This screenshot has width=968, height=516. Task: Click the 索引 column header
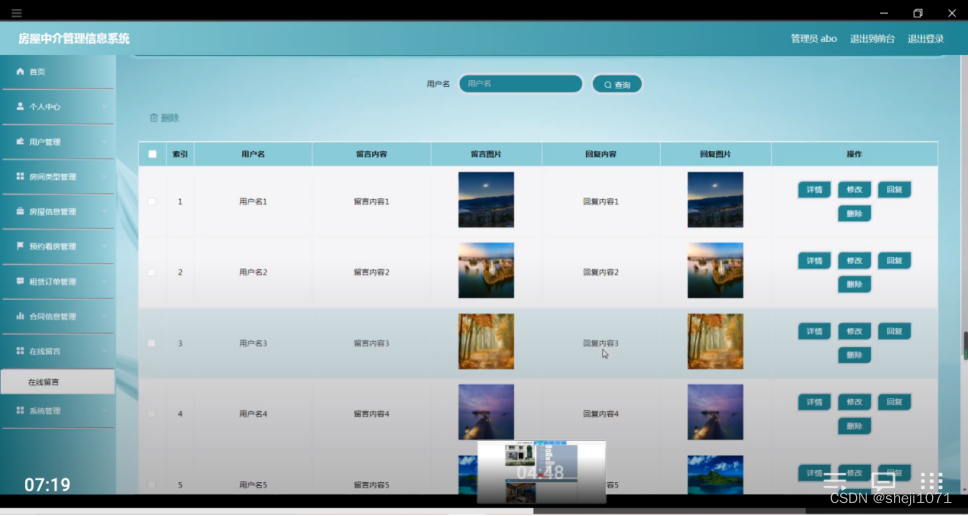click(x=180, y=154)
